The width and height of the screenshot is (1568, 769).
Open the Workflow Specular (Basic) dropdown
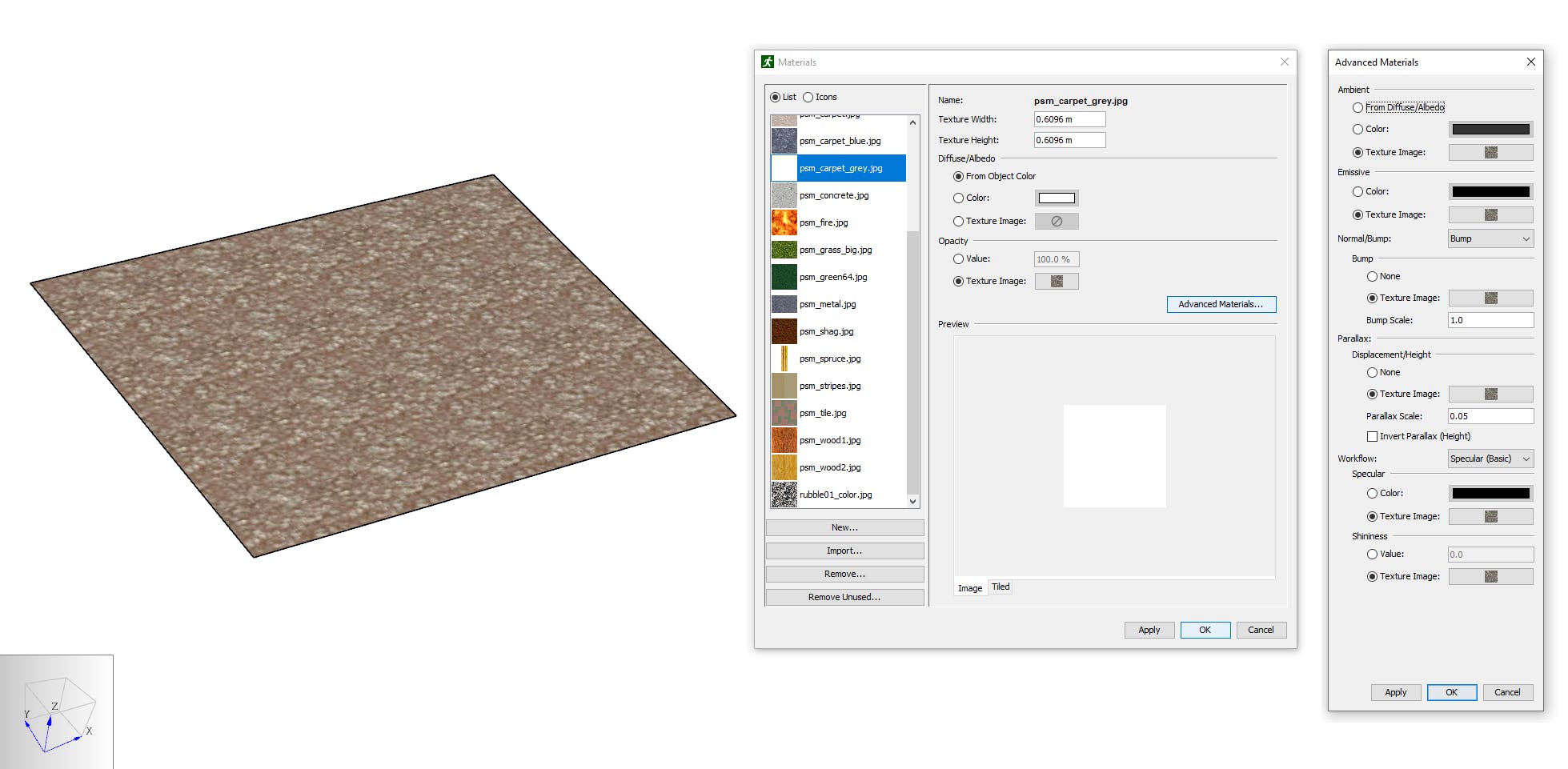click(1490, 459)
